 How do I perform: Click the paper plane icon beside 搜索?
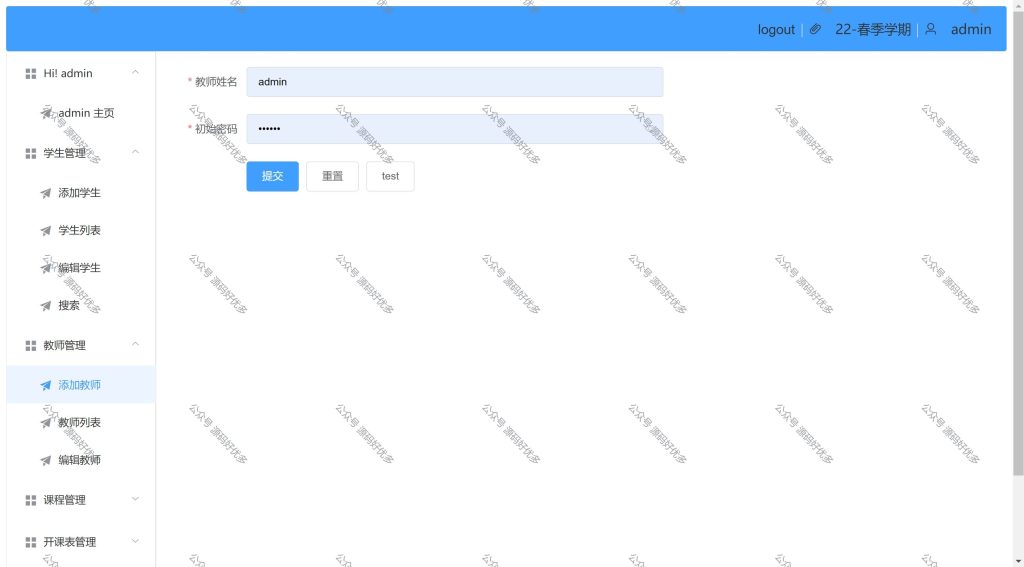46,306
